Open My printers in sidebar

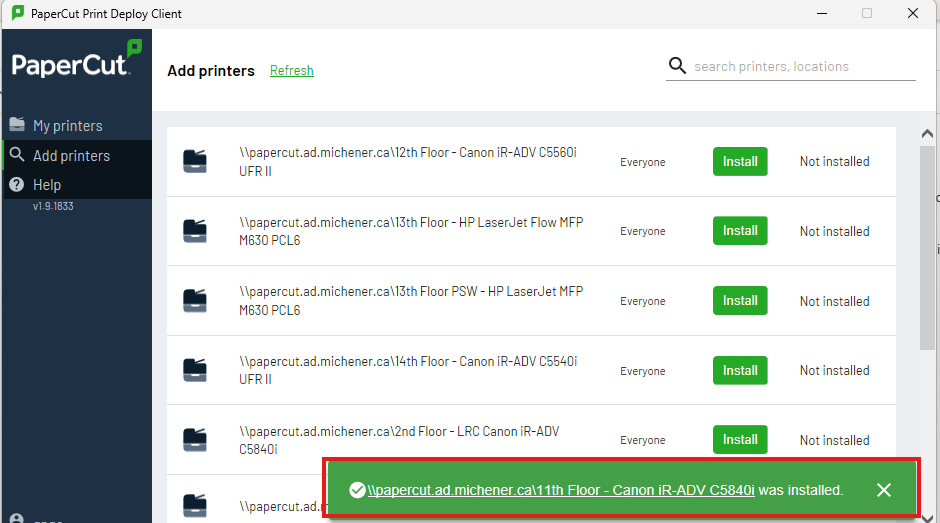point(67,126)
